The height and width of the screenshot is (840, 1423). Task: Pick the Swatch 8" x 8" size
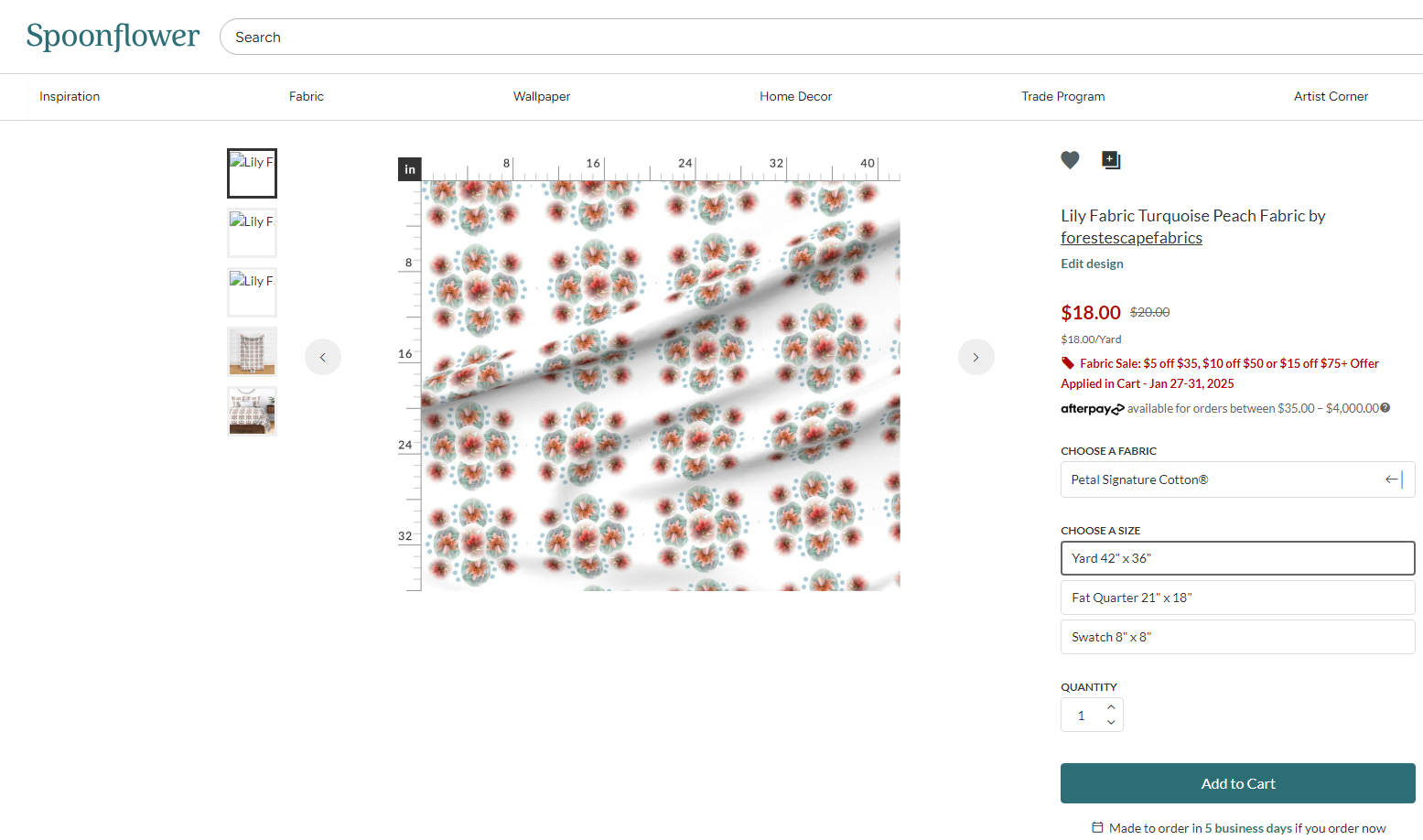(x=1237, y=637)
